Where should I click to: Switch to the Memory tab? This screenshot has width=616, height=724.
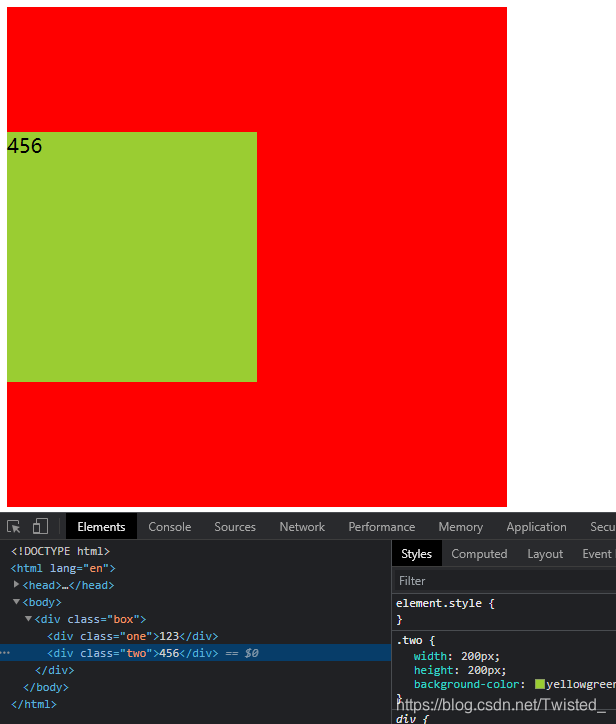[460, 527]
